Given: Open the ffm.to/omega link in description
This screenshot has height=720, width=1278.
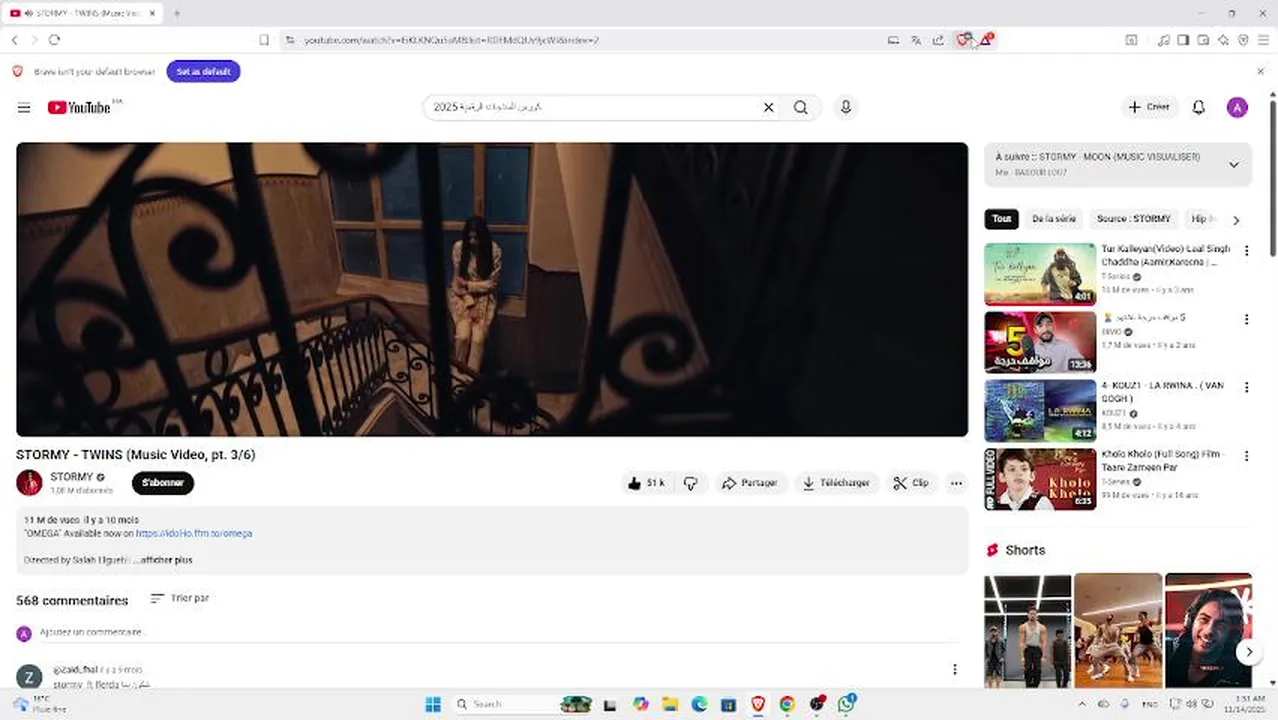Looking at the screenshot, I should pyautogui.click(x=194, y=534).
